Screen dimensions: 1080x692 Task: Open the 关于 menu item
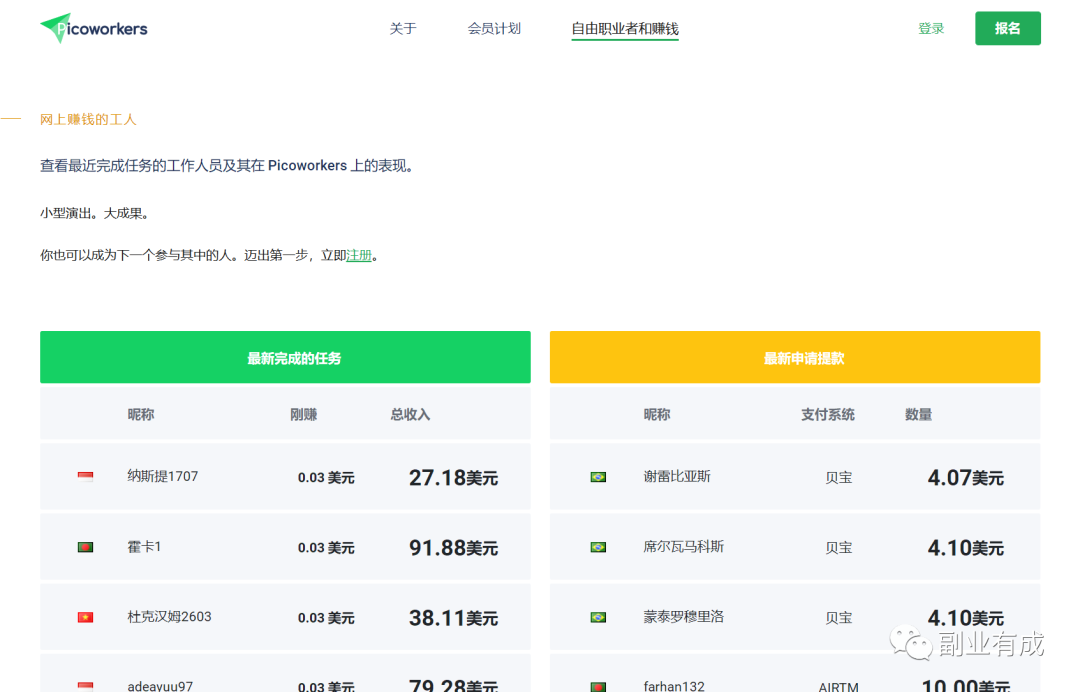click(403, 29)
